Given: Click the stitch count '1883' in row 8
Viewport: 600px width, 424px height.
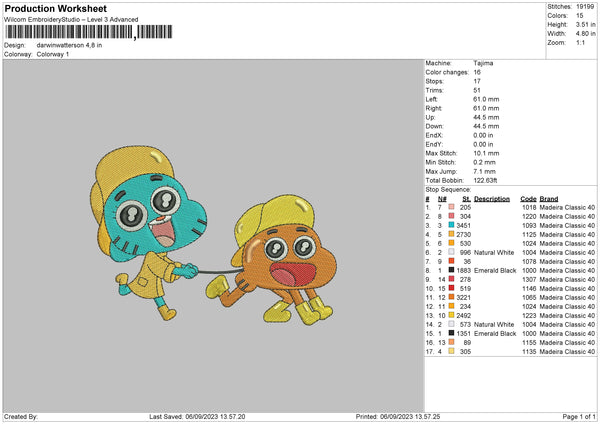Looking at the screenshot, I should pyautogui.click(x=463, y=271).
